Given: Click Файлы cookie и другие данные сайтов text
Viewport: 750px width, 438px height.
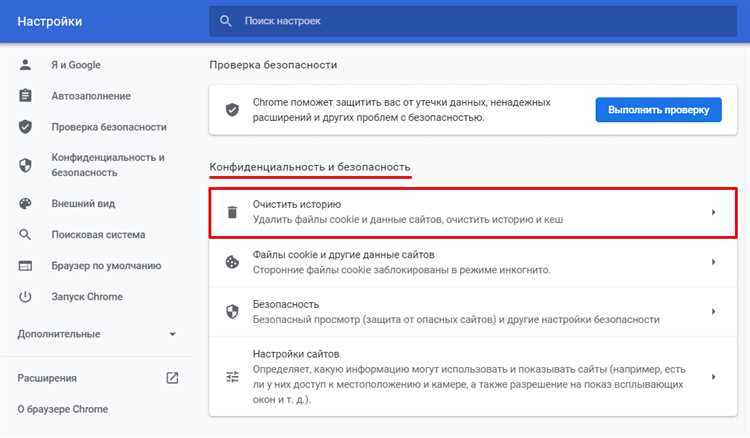Looking at the screenshot, I should (x=343, y=254).
